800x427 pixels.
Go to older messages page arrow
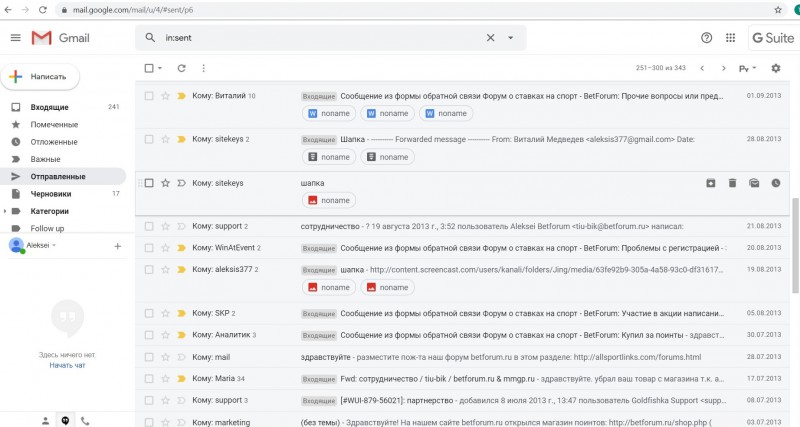click(723, 68)
